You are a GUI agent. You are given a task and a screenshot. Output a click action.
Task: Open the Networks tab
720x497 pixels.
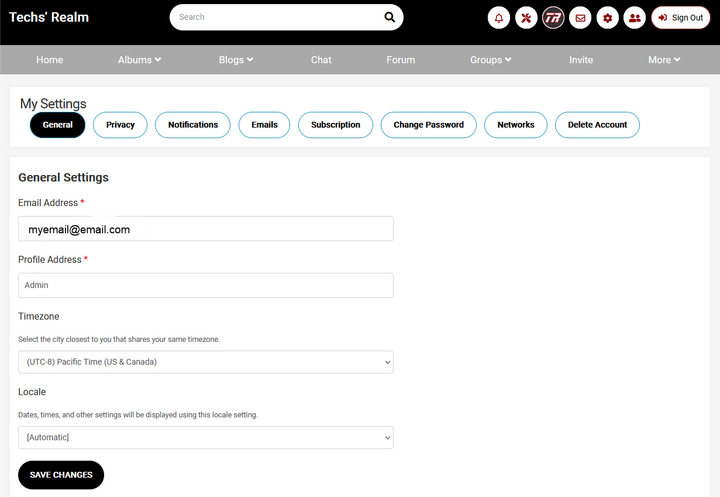point(516,125)
